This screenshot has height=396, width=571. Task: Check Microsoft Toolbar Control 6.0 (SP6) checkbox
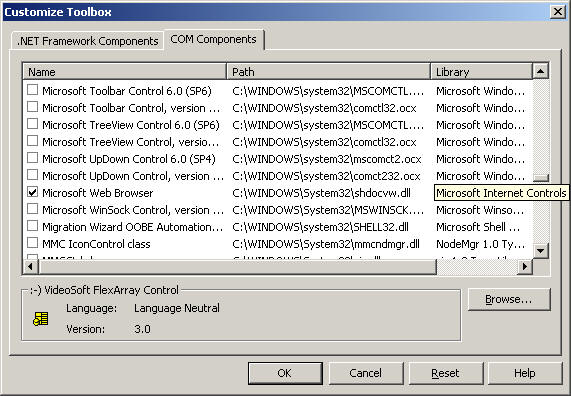tap(32, 90)
